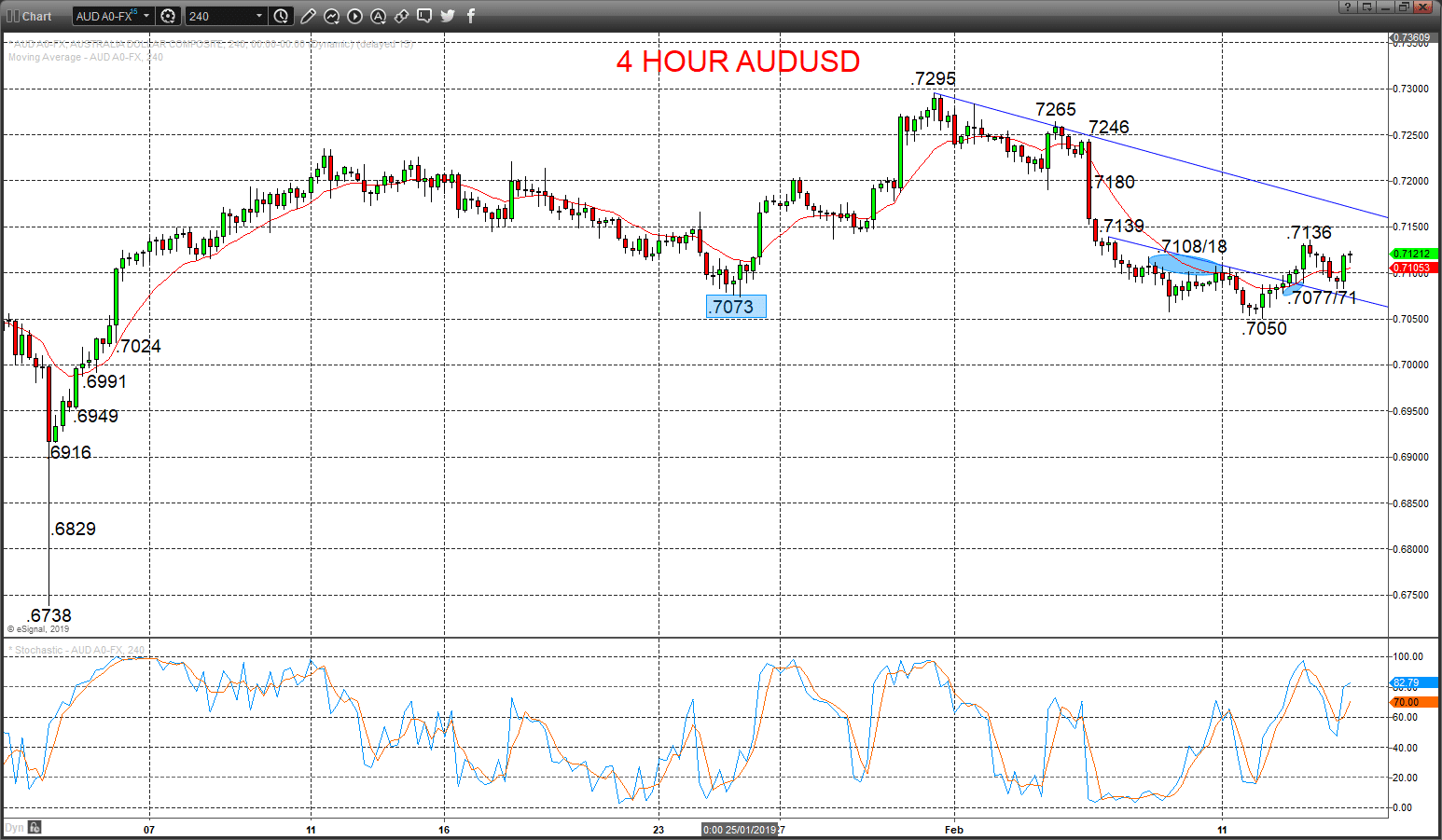This screenshot has height=840, width=1442.
Task: Click the gray 0.73609 cursor price marker
Action: 1413,38
